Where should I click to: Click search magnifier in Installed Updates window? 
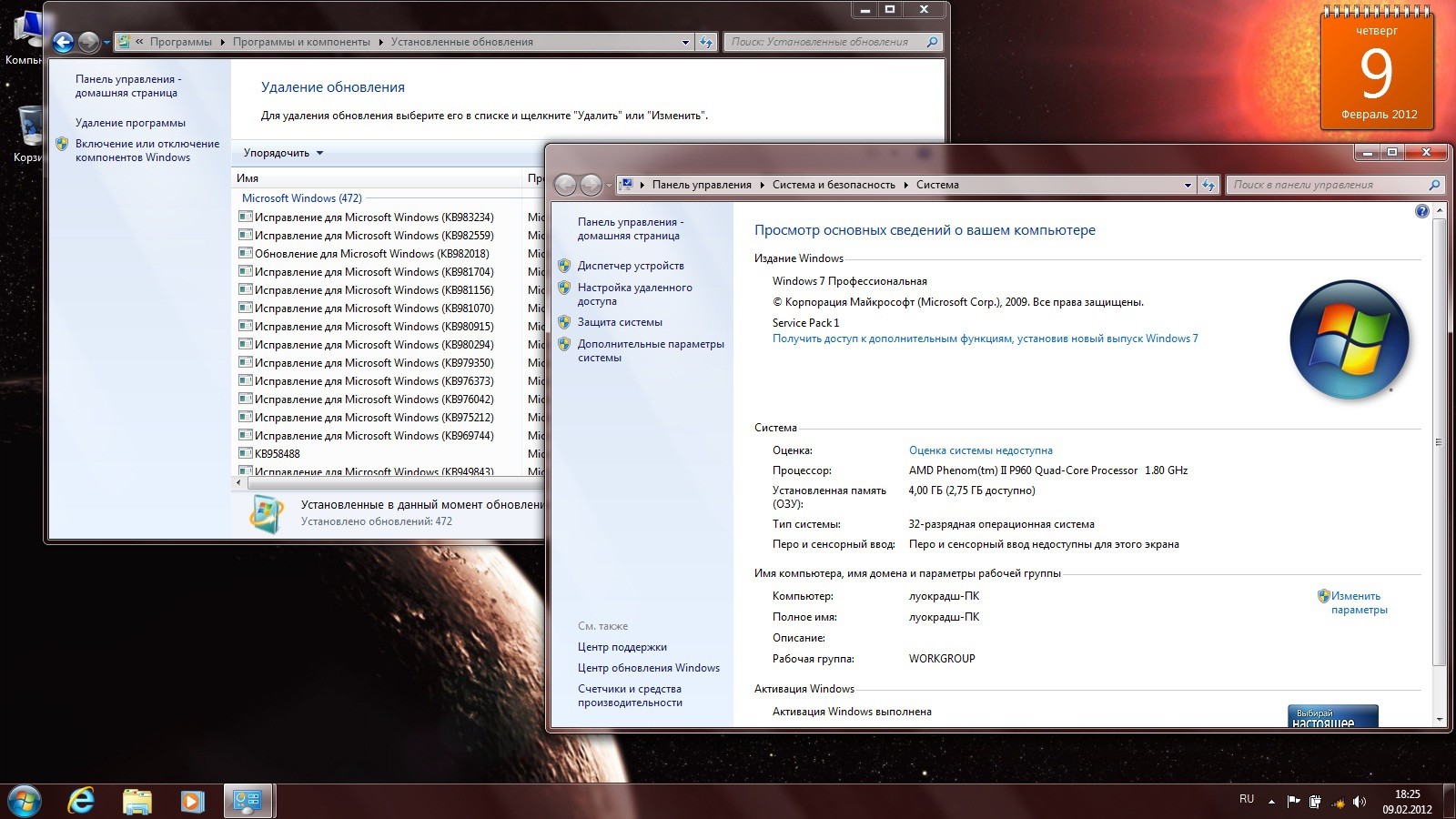932,42
